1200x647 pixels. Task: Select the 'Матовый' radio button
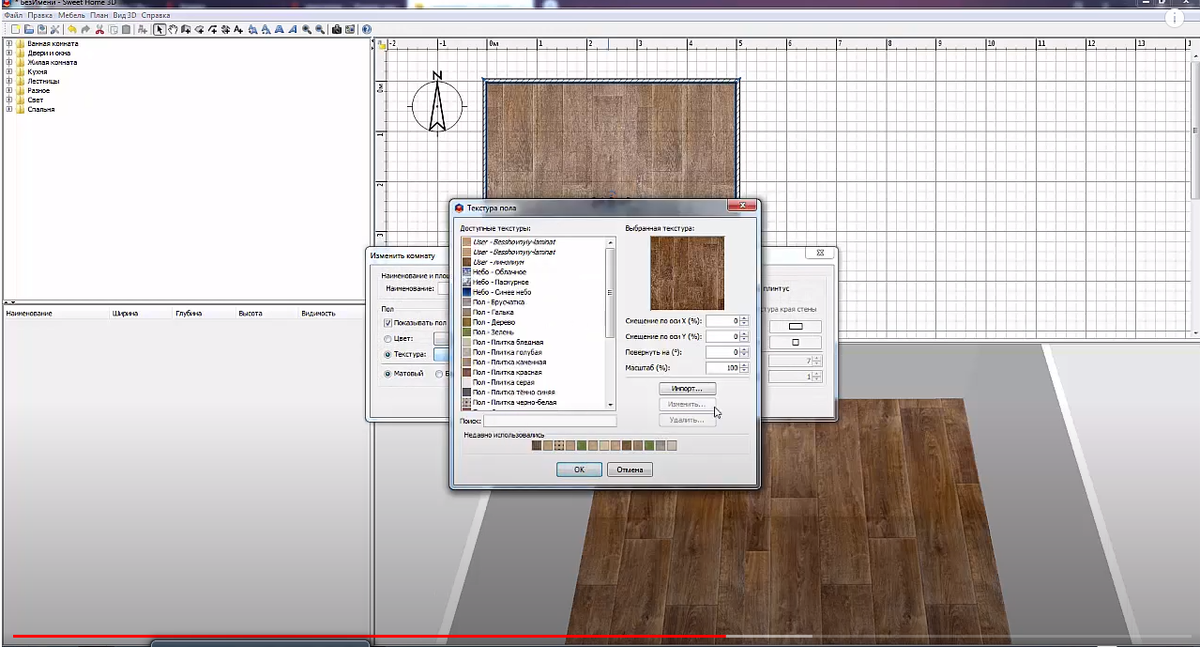(388, 374)
